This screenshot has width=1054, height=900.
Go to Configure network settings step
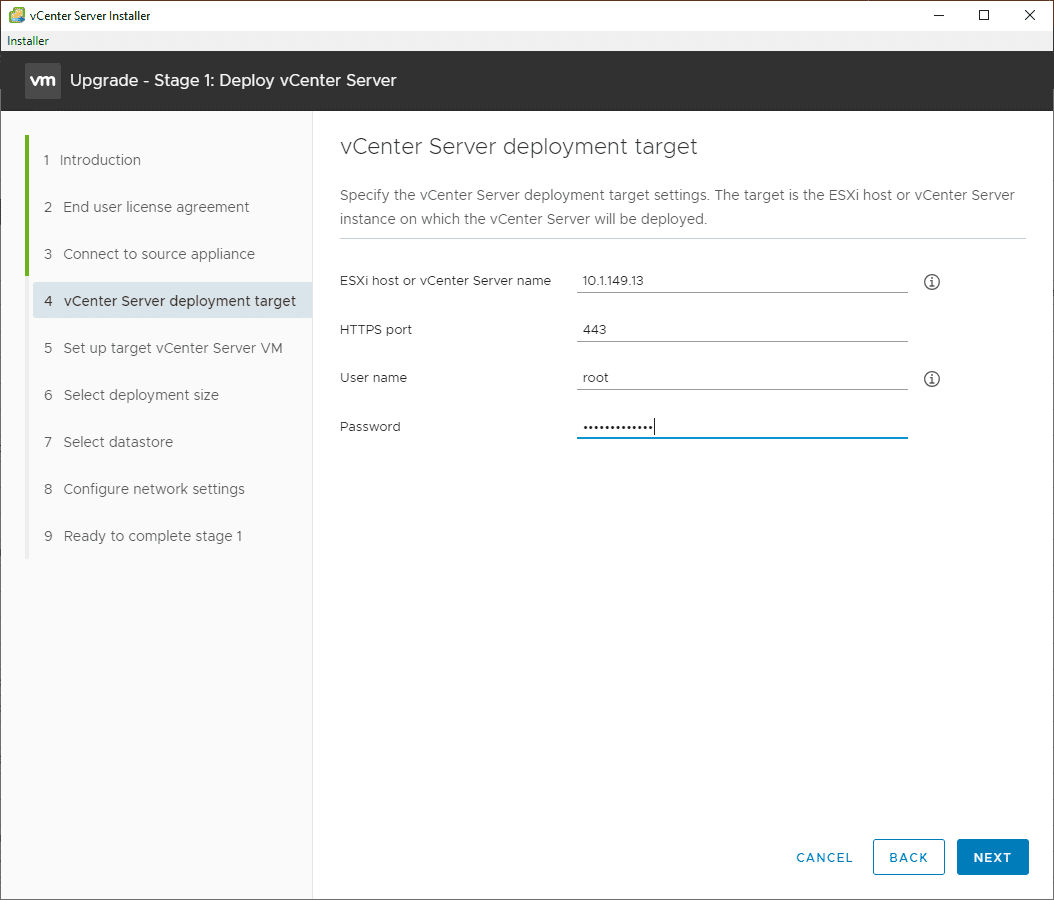154,489
